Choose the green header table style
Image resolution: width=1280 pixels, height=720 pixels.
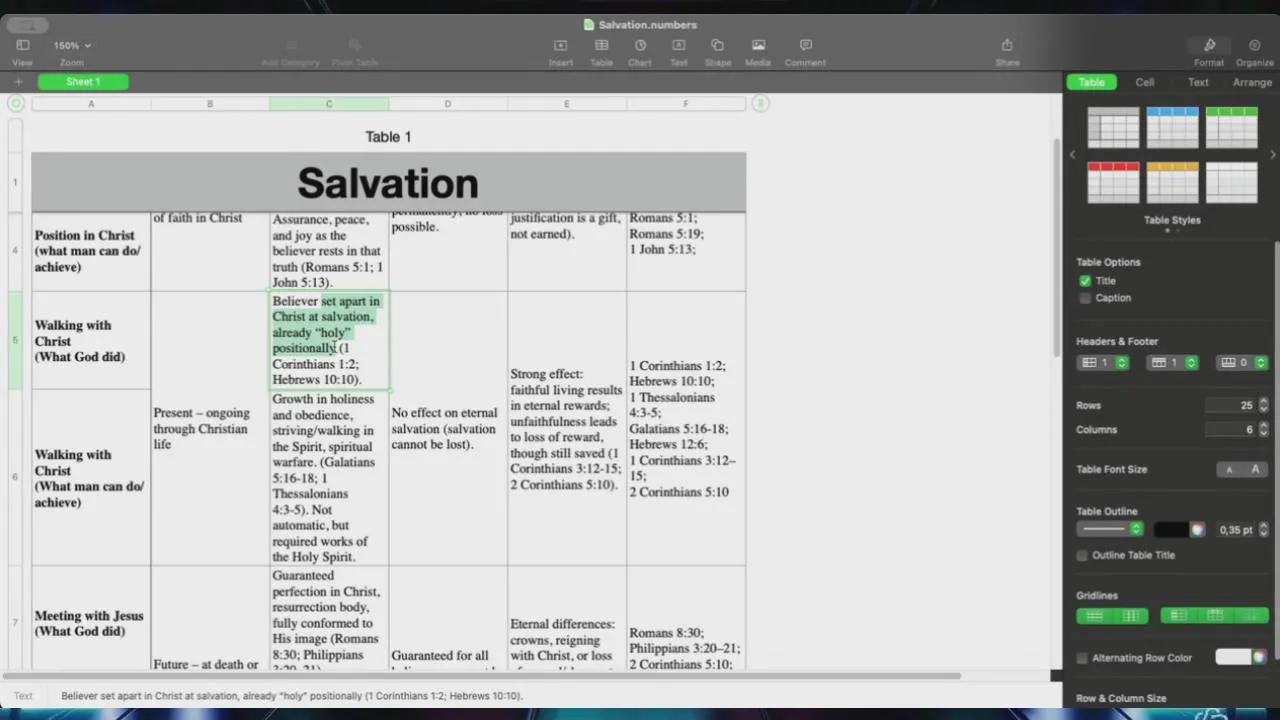pos(1231,127)
